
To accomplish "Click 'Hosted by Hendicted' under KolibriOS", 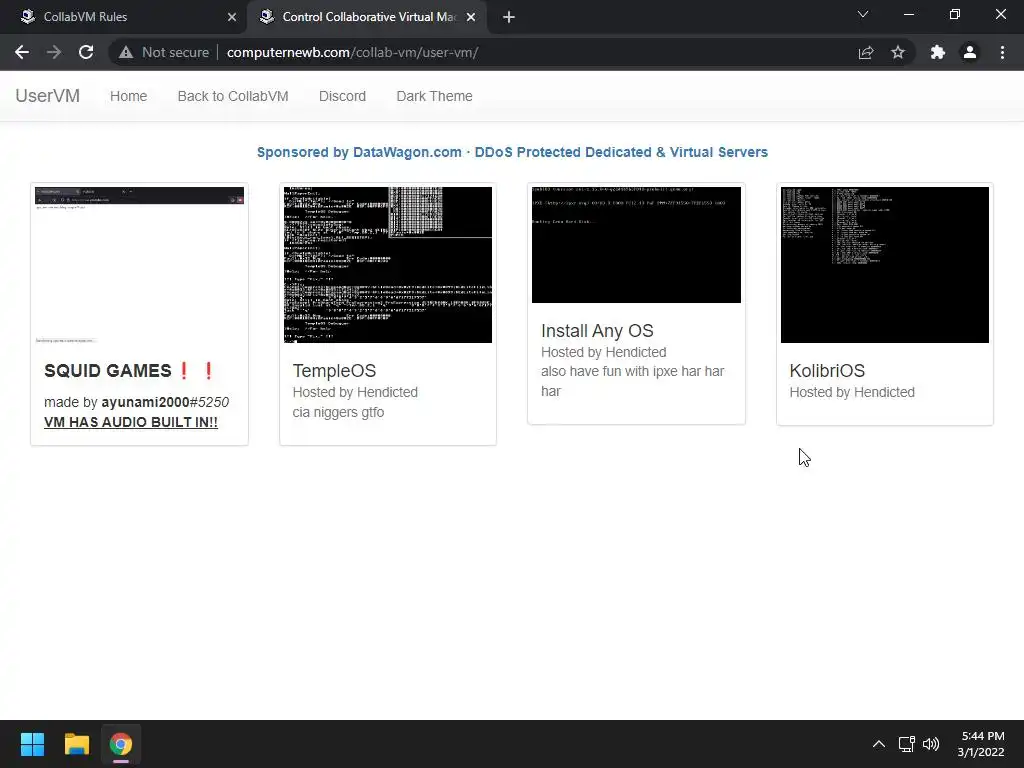I will [x=852, y=392].
